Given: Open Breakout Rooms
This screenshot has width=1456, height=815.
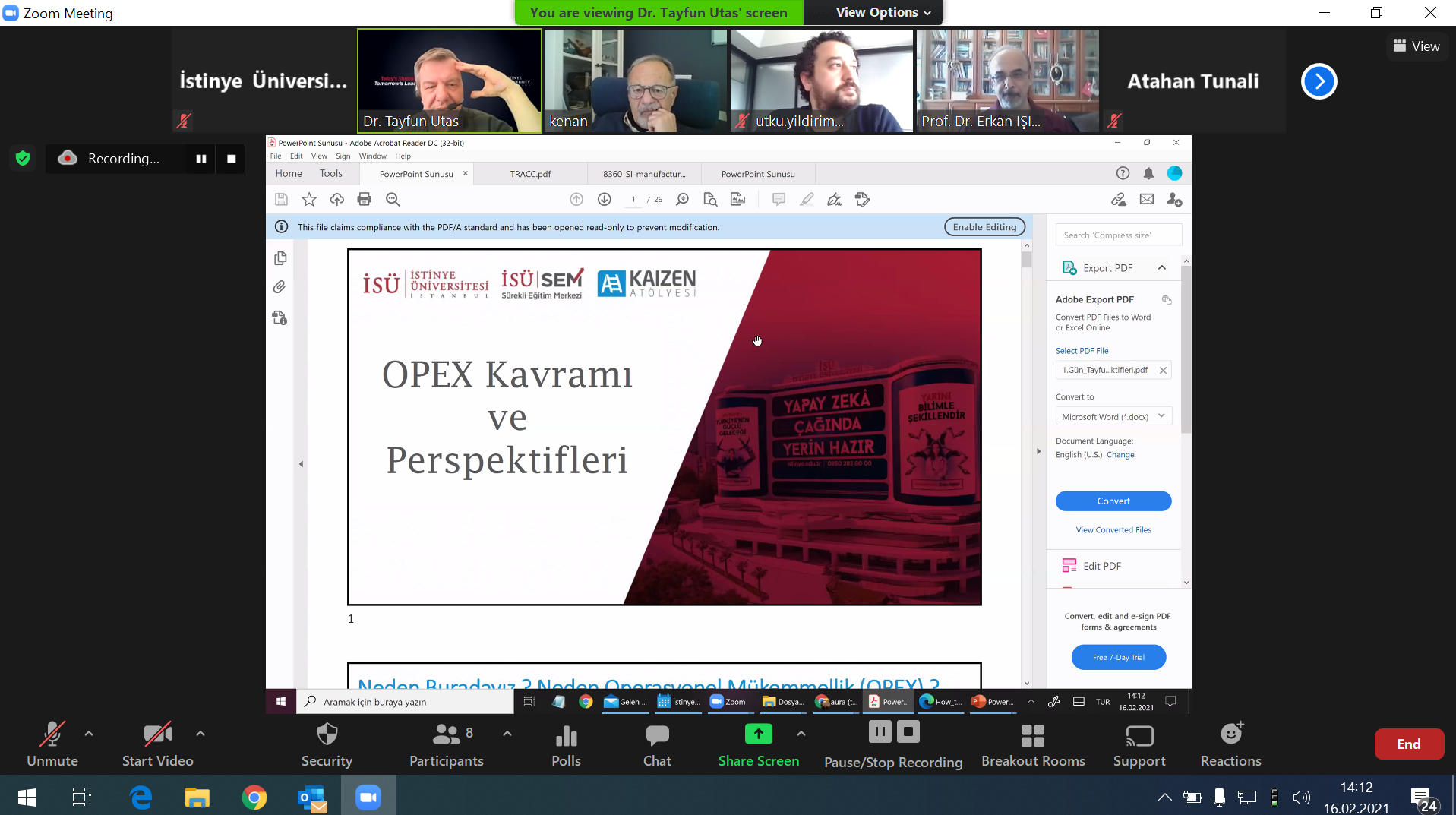Looking at the screenshot, I should pyautogui.click(x=1032, y=736).
